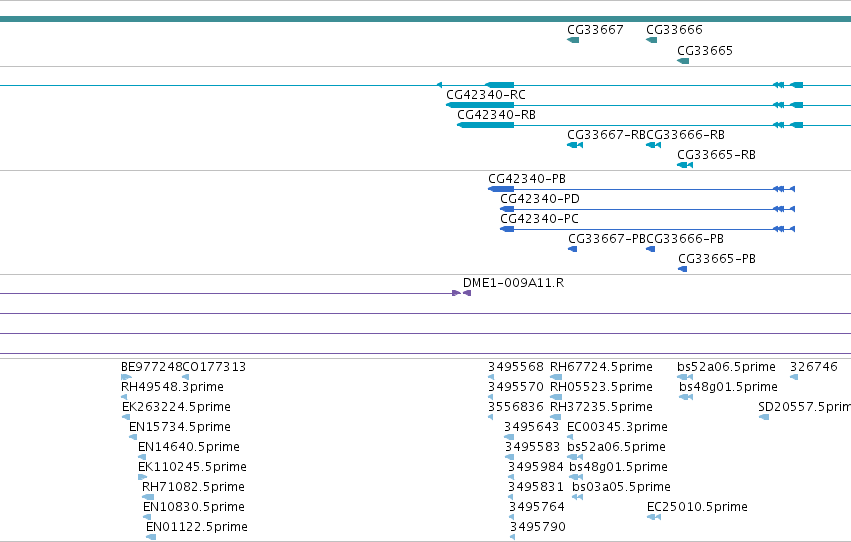Click feature label 3495570
Viewport: 851px width, 542px height.
(516, 387)
